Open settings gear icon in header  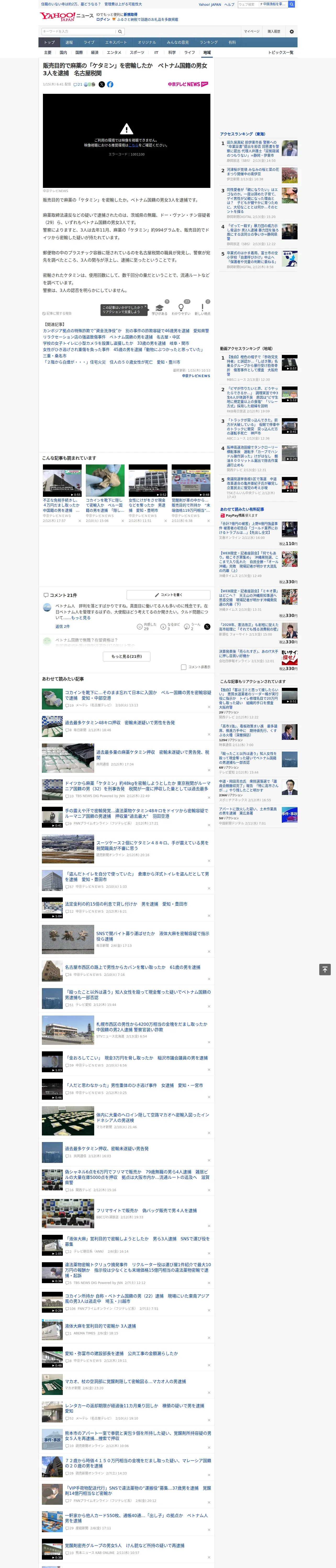click(x=292, y=32)
